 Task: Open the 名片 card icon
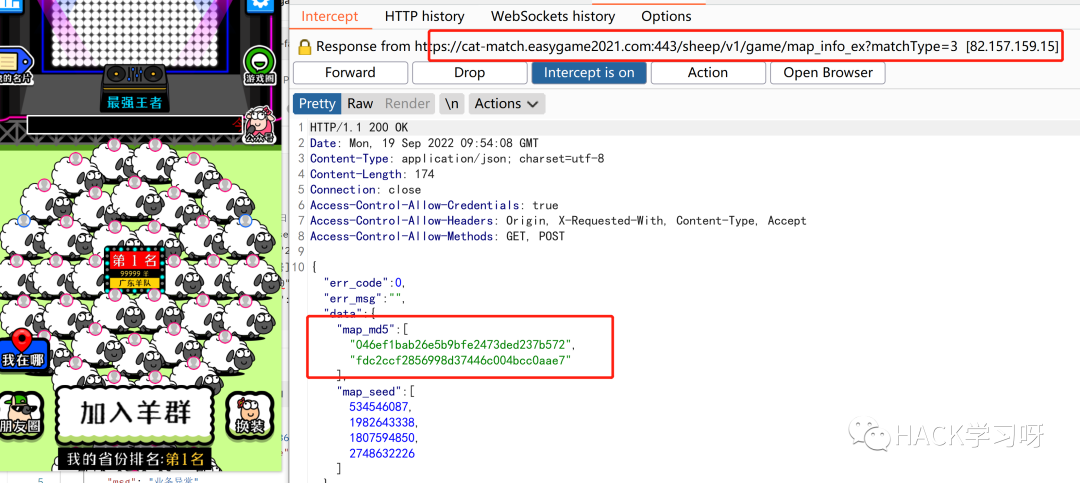(x=14, y=66)
